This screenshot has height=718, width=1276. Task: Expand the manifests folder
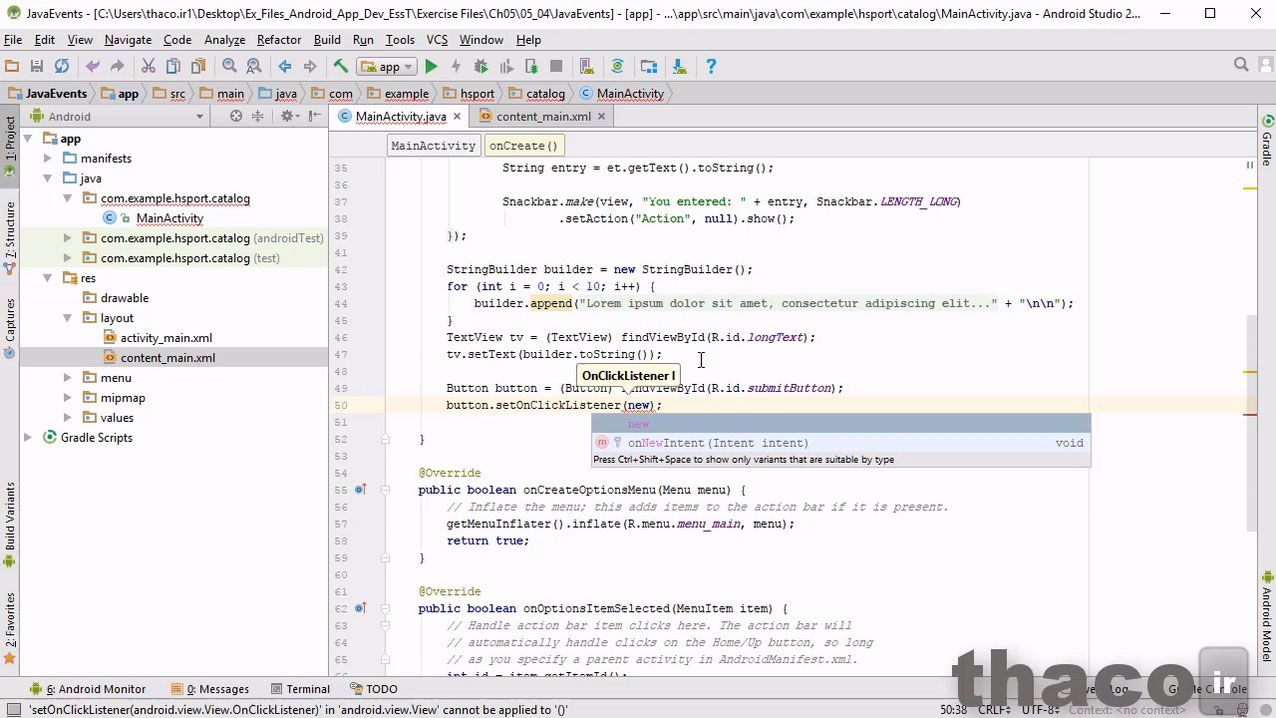coord(47,159)
